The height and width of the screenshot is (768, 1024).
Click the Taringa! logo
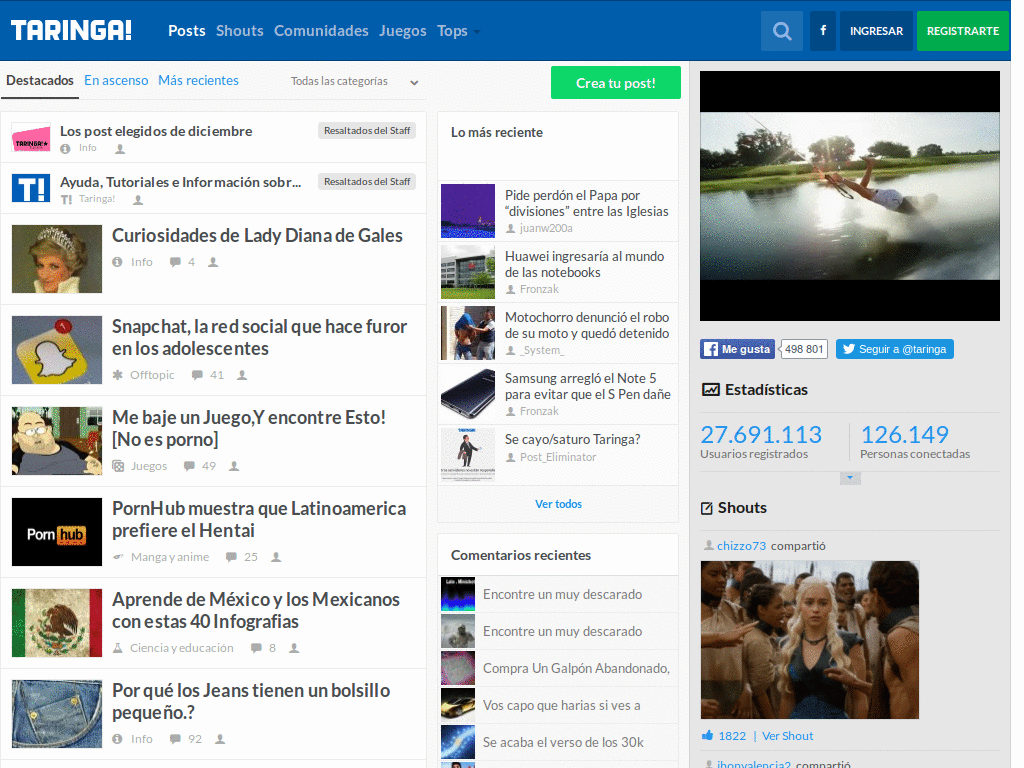tap(71, 31)
